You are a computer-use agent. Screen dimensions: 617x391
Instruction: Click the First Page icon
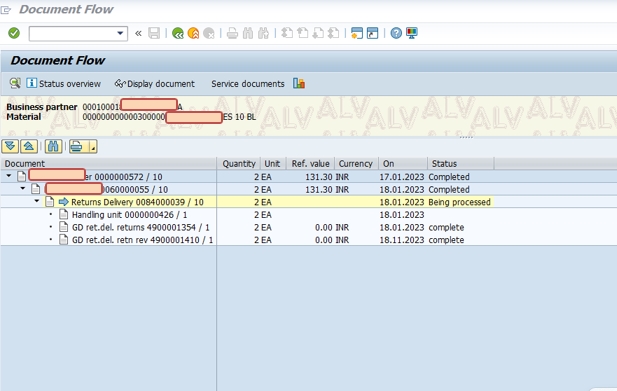point(287,33)
